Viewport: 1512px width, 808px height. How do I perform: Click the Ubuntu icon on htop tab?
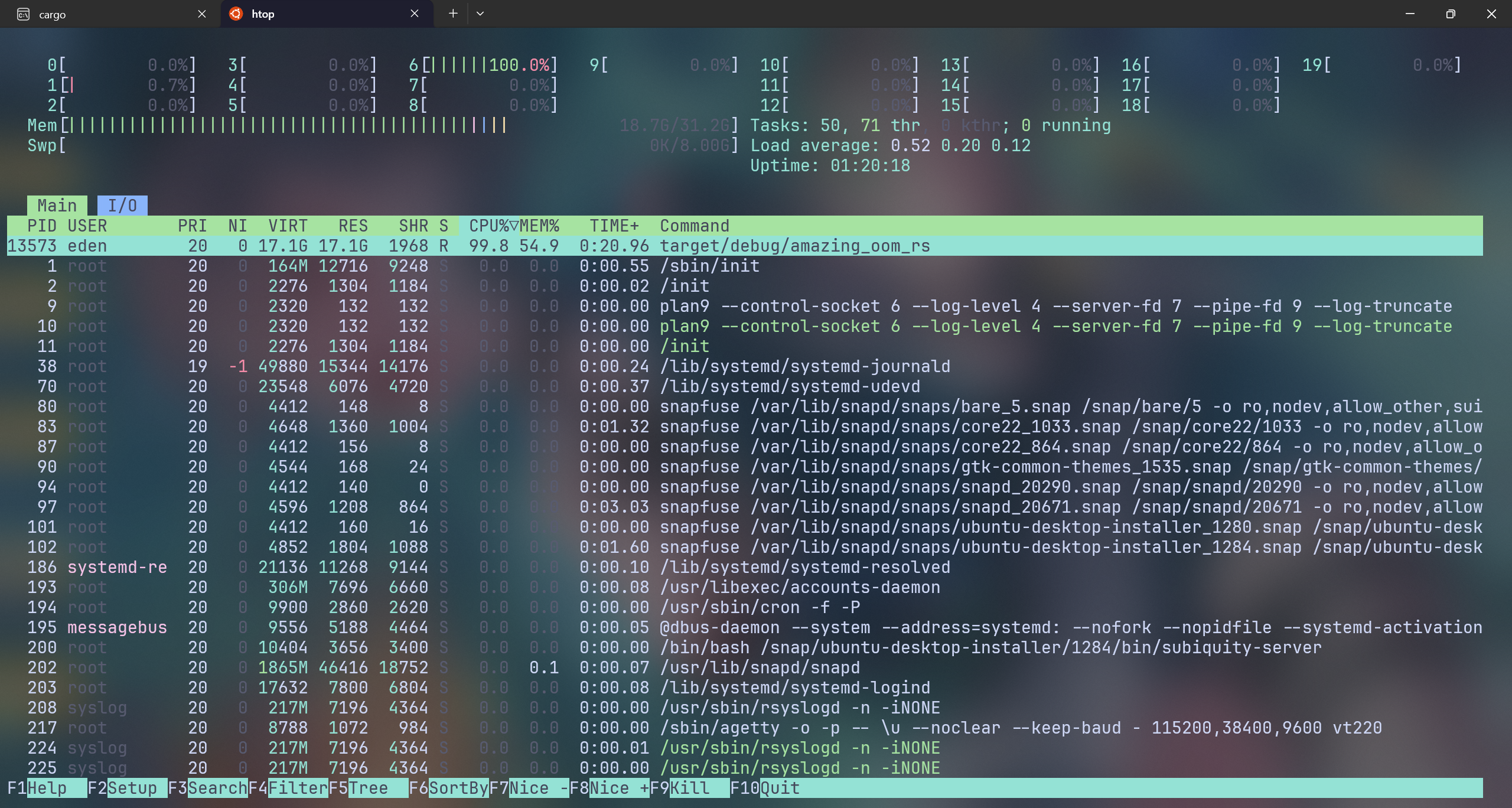(x=236, y=14)
